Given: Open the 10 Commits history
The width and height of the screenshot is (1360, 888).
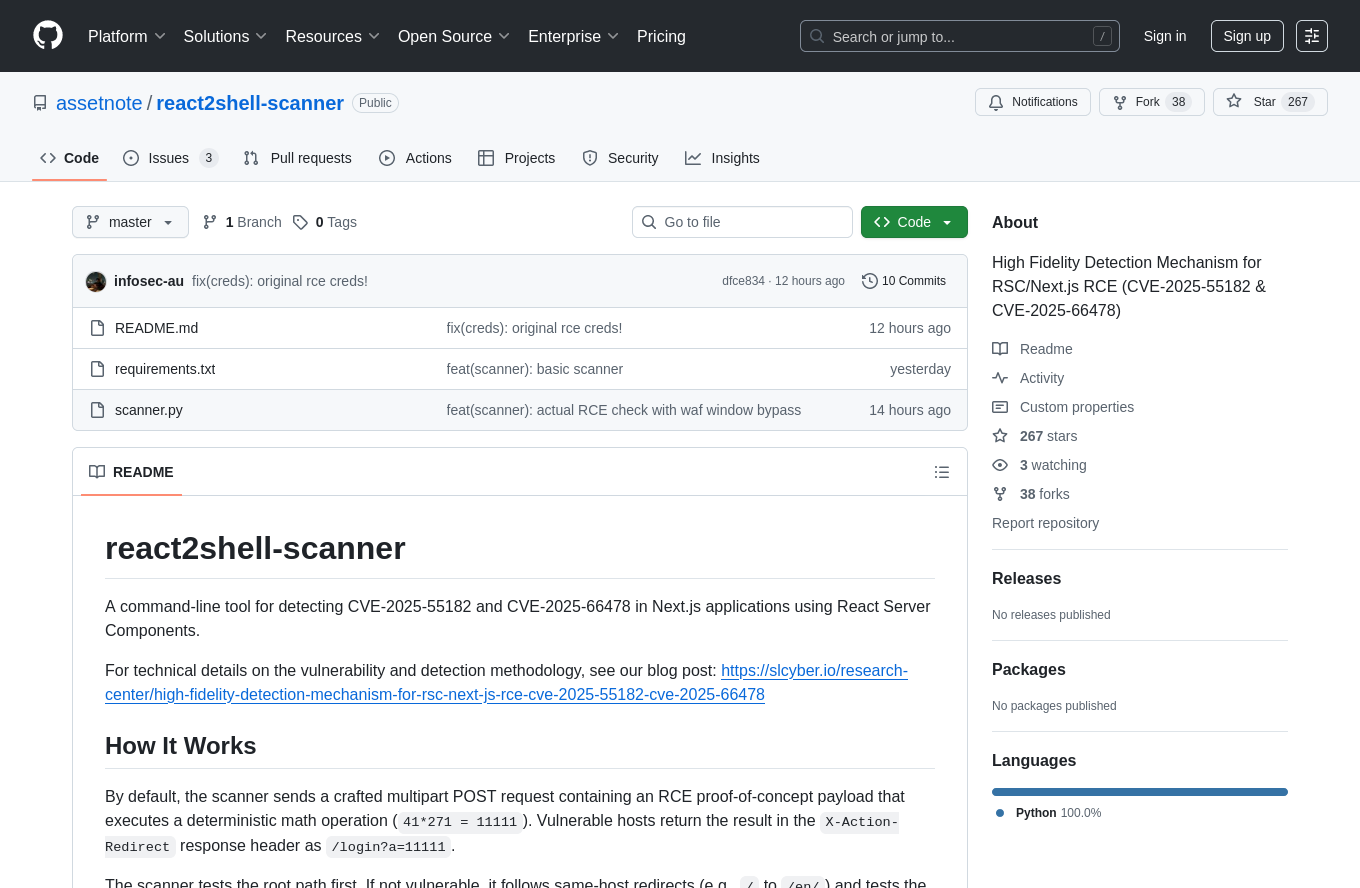Looking at the screenshot, I should coord(904,281).
